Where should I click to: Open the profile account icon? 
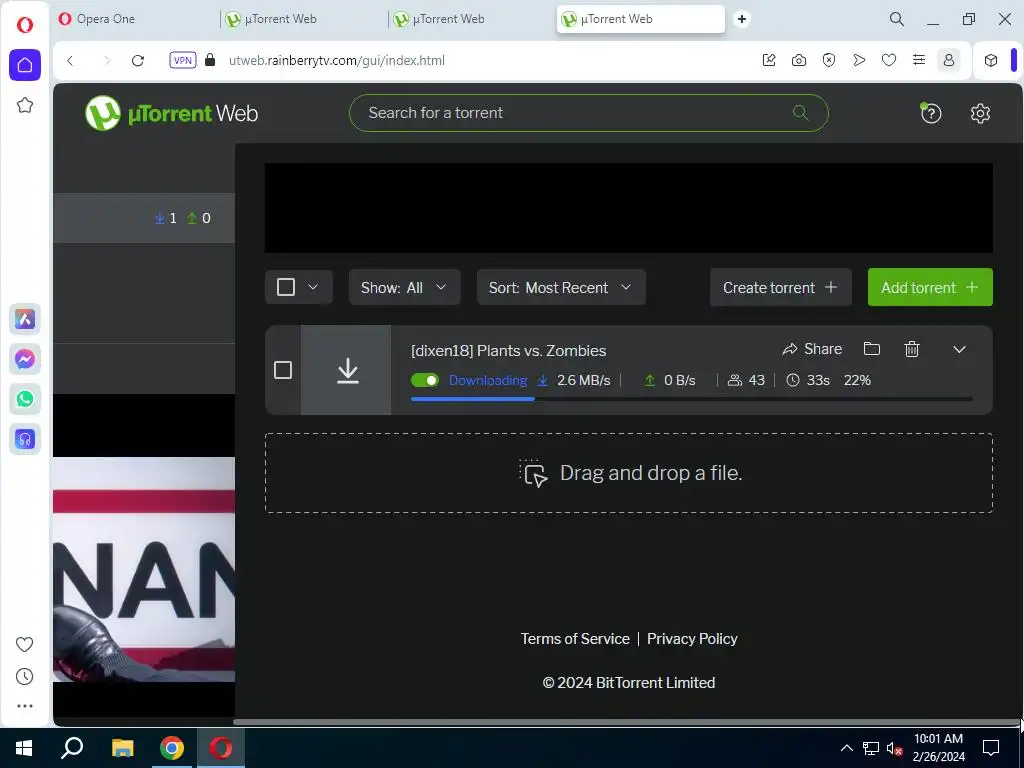948,60
